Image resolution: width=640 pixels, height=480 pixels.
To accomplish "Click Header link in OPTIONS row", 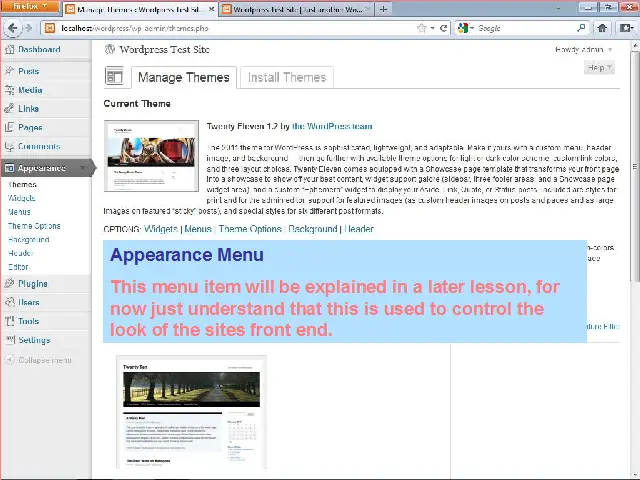I will tap(359, 229).
